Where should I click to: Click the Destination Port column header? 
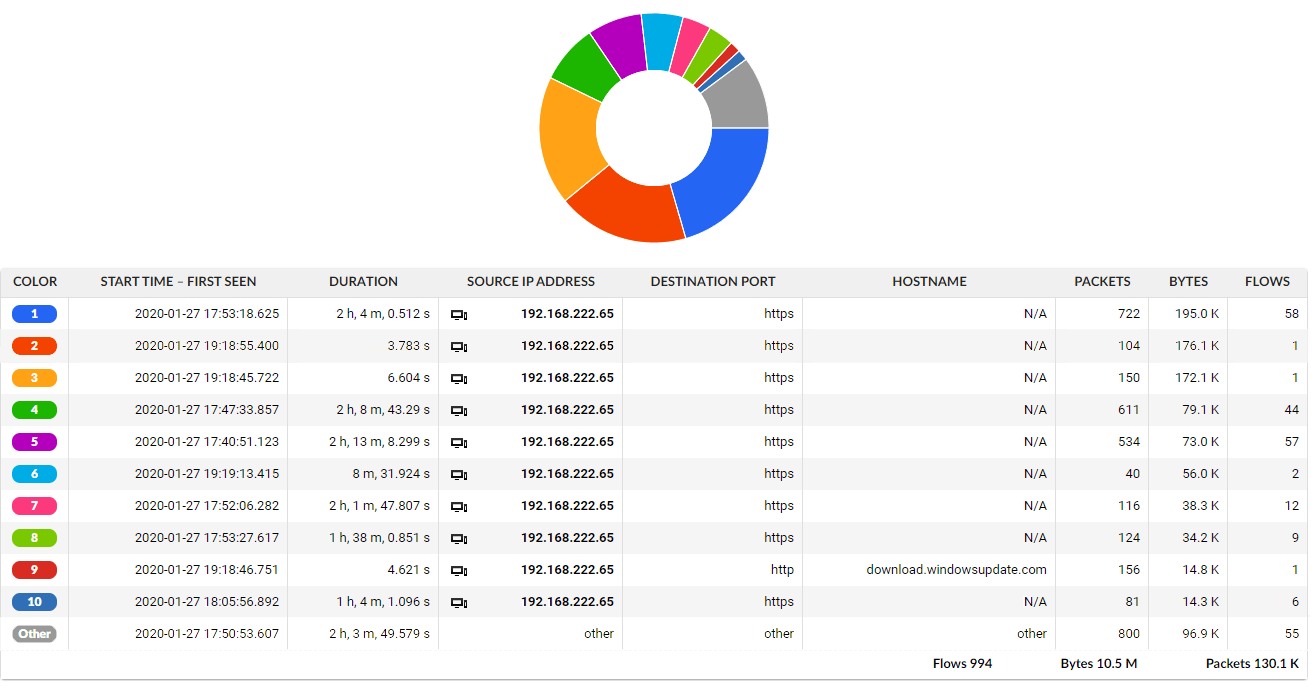point(712,282)
